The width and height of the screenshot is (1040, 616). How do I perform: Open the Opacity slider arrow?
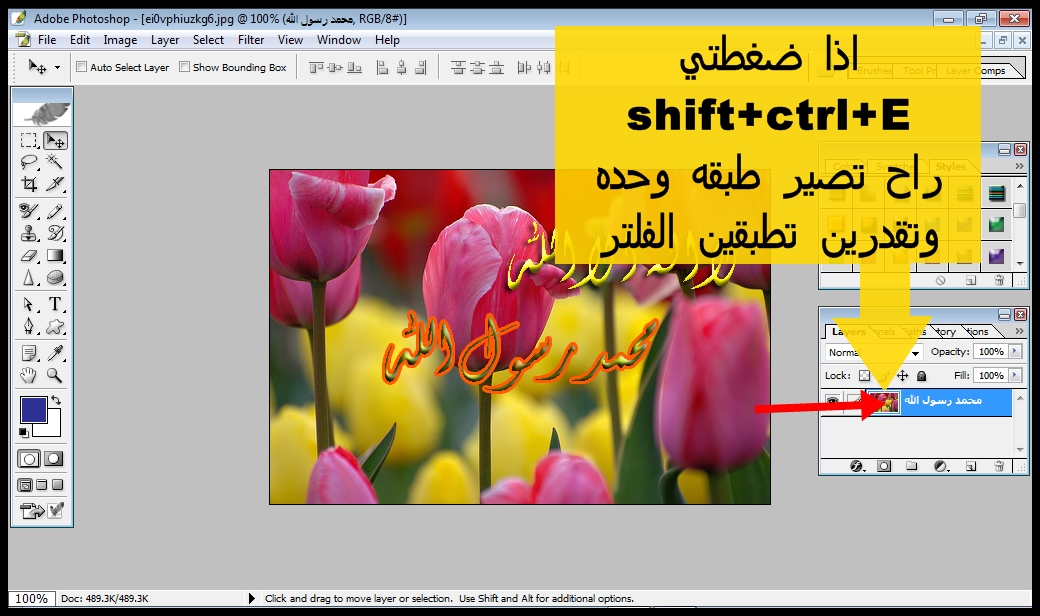pyautogui.click(x=1015, y=352)
